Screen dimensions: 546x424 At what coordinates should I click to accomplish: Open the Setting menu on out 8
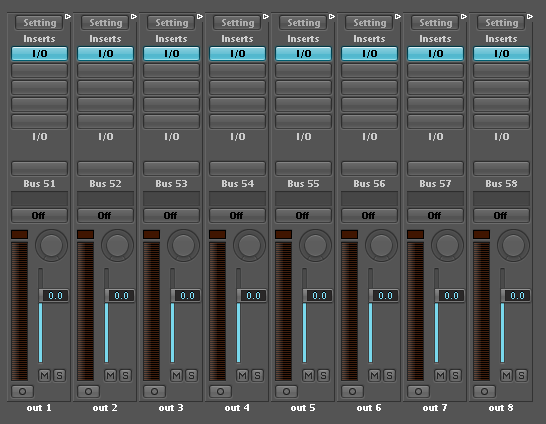501,23
